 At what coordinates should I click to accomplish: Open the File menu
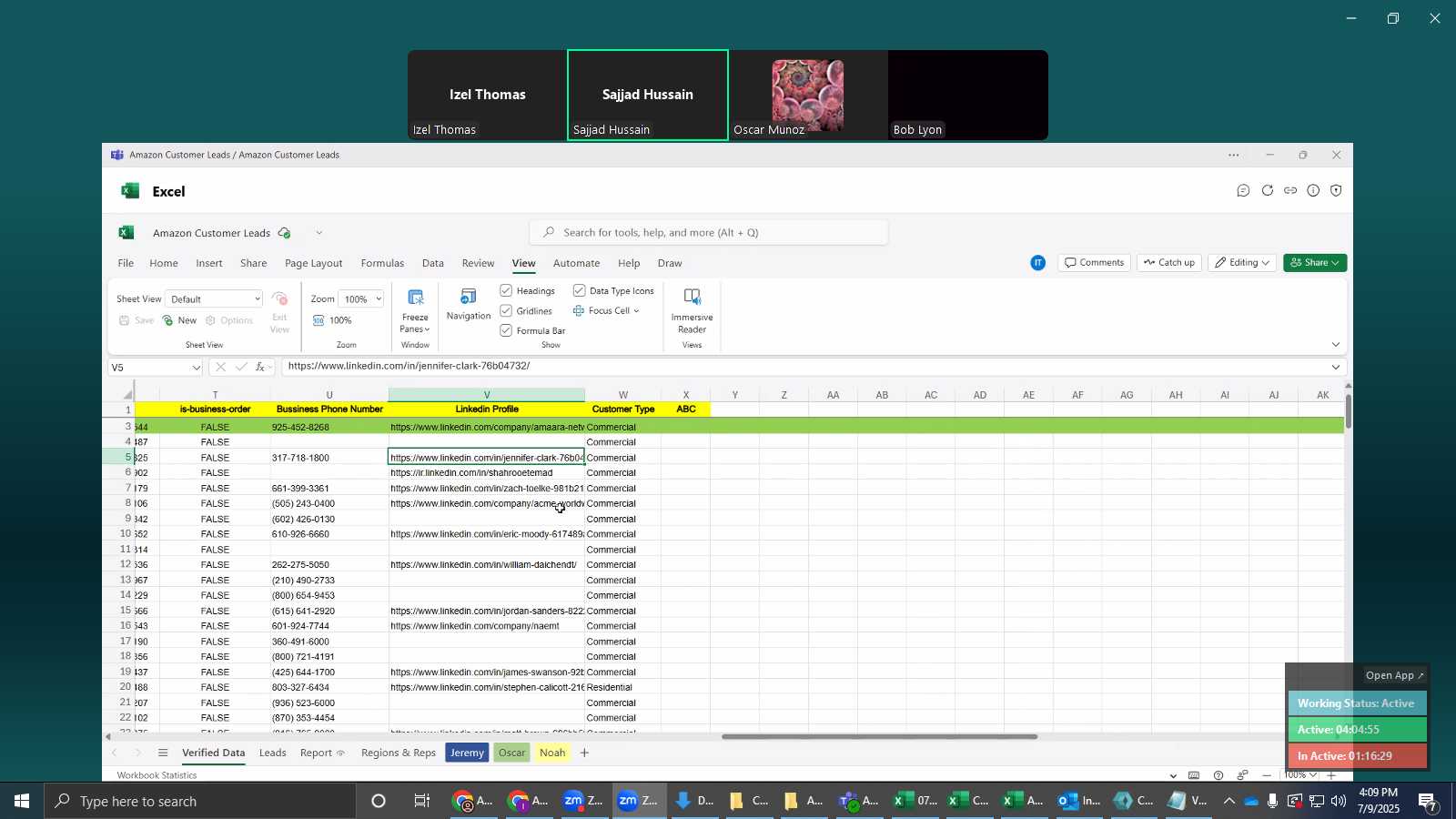click(x=126, y=264)
